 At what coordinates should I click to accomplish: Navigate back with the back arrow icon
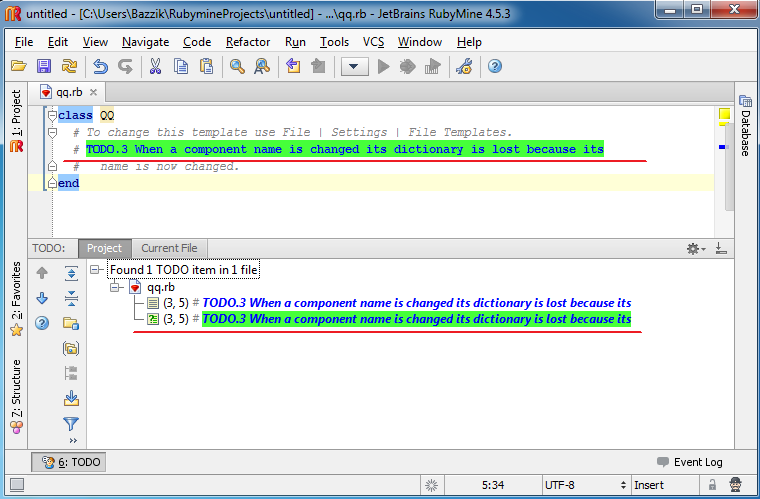(x=293, y=65)
